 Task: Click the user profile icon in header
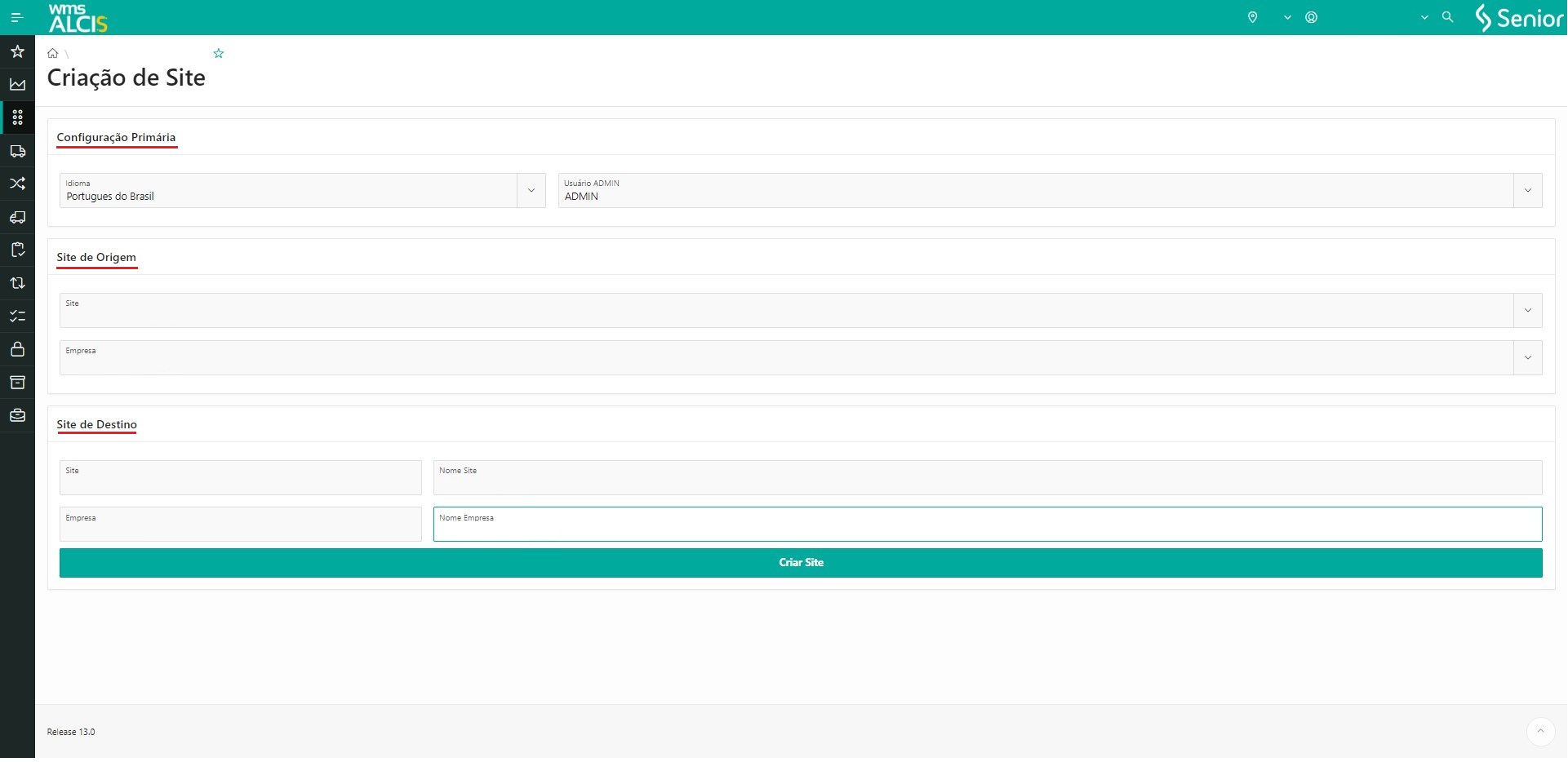(1312, 17)
